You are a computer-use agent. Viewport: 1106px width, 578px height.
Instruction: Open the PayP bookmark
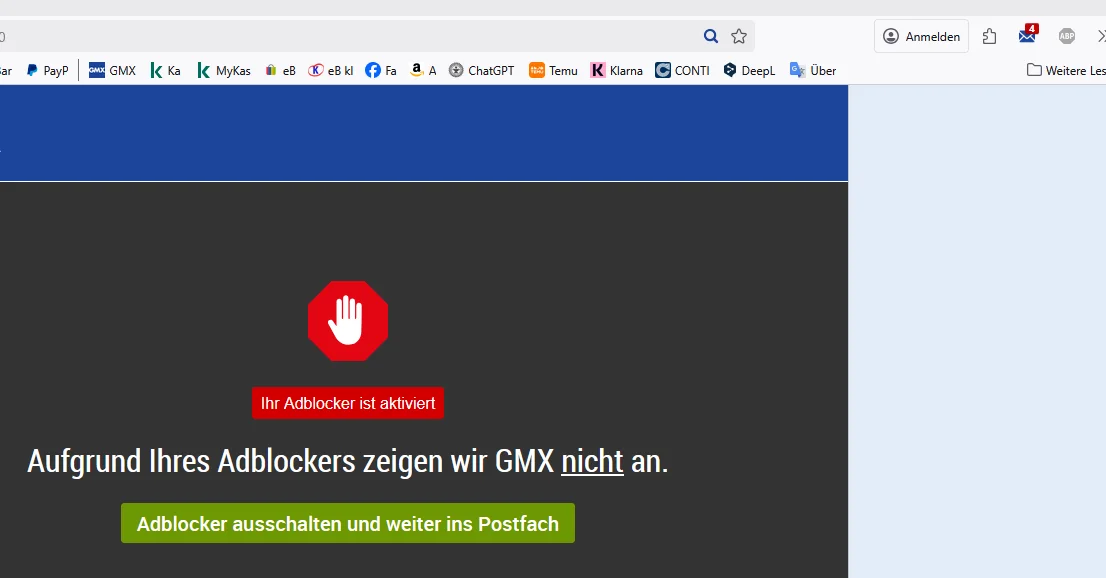point(47,71)
